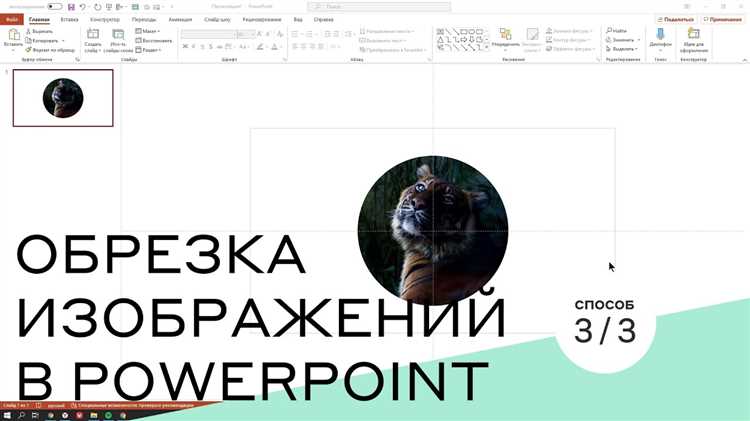Select the oval shape in shapes gallery
The height and width of the screenshot is (421, 750).
coord(472,32)
